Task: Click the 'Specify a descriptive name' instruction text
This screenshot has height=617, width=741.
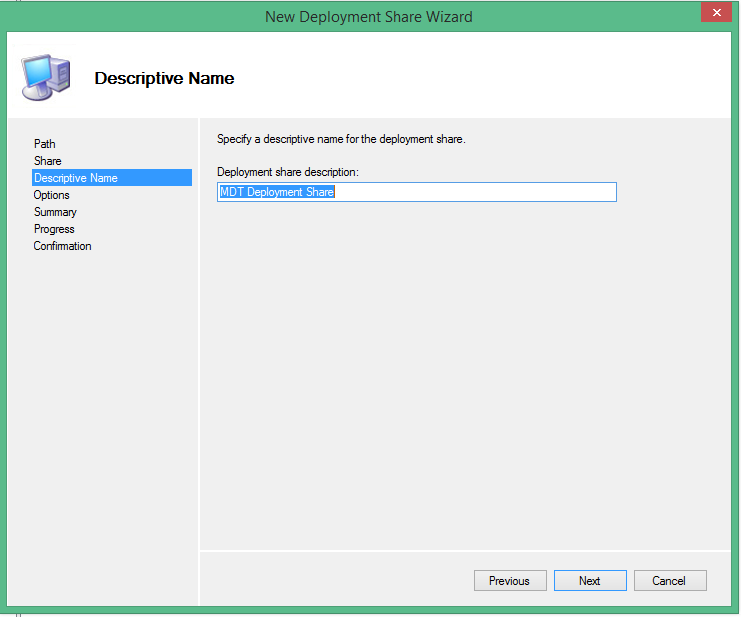Action: 341,139
